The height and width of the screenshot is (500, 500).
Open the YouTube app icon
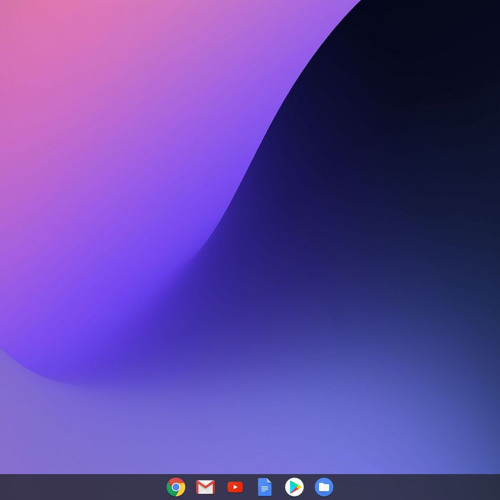[235, 487]
